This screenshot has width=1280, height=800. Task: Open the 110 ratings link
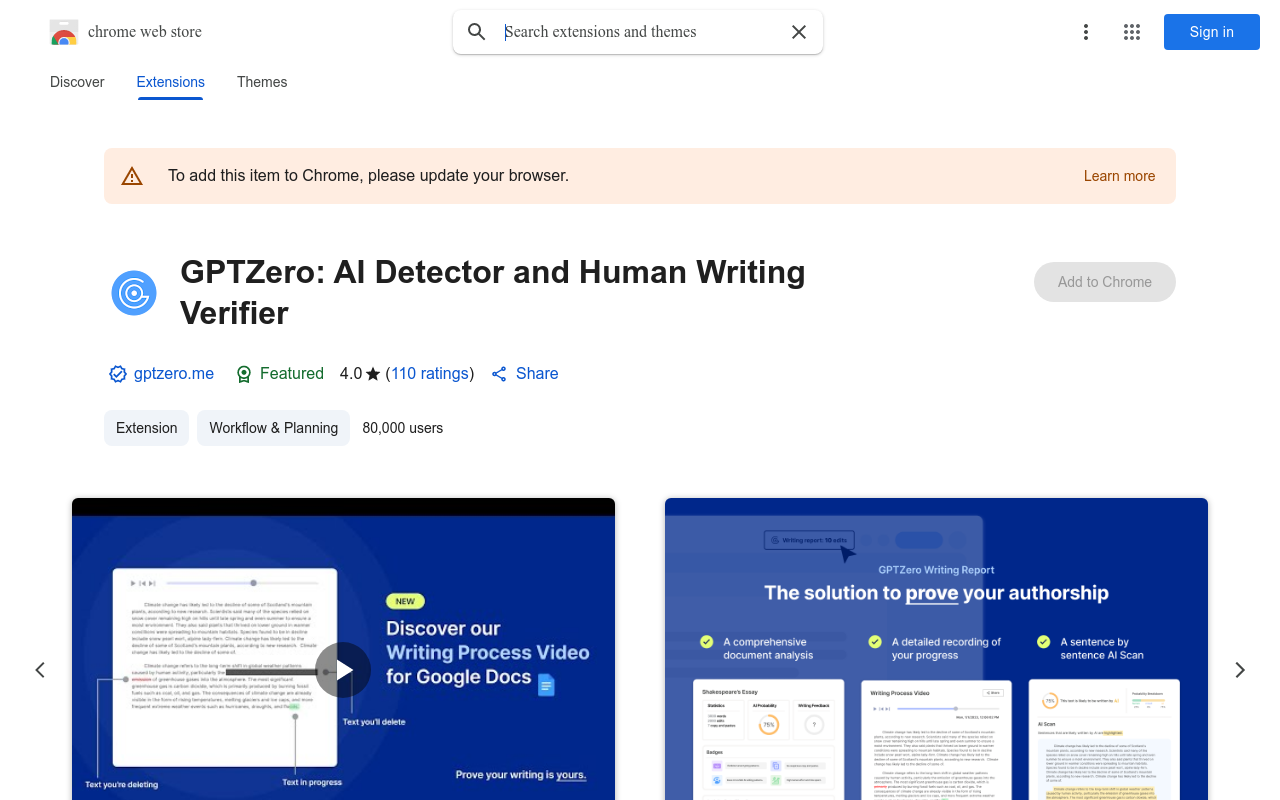coord(430,373)
